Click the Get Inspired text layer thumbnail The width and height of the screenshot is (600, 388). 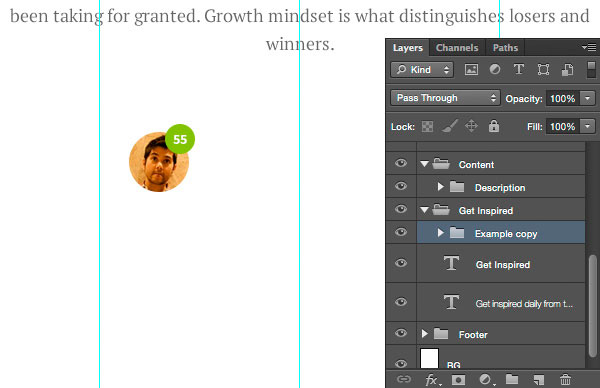pos(451,263)
